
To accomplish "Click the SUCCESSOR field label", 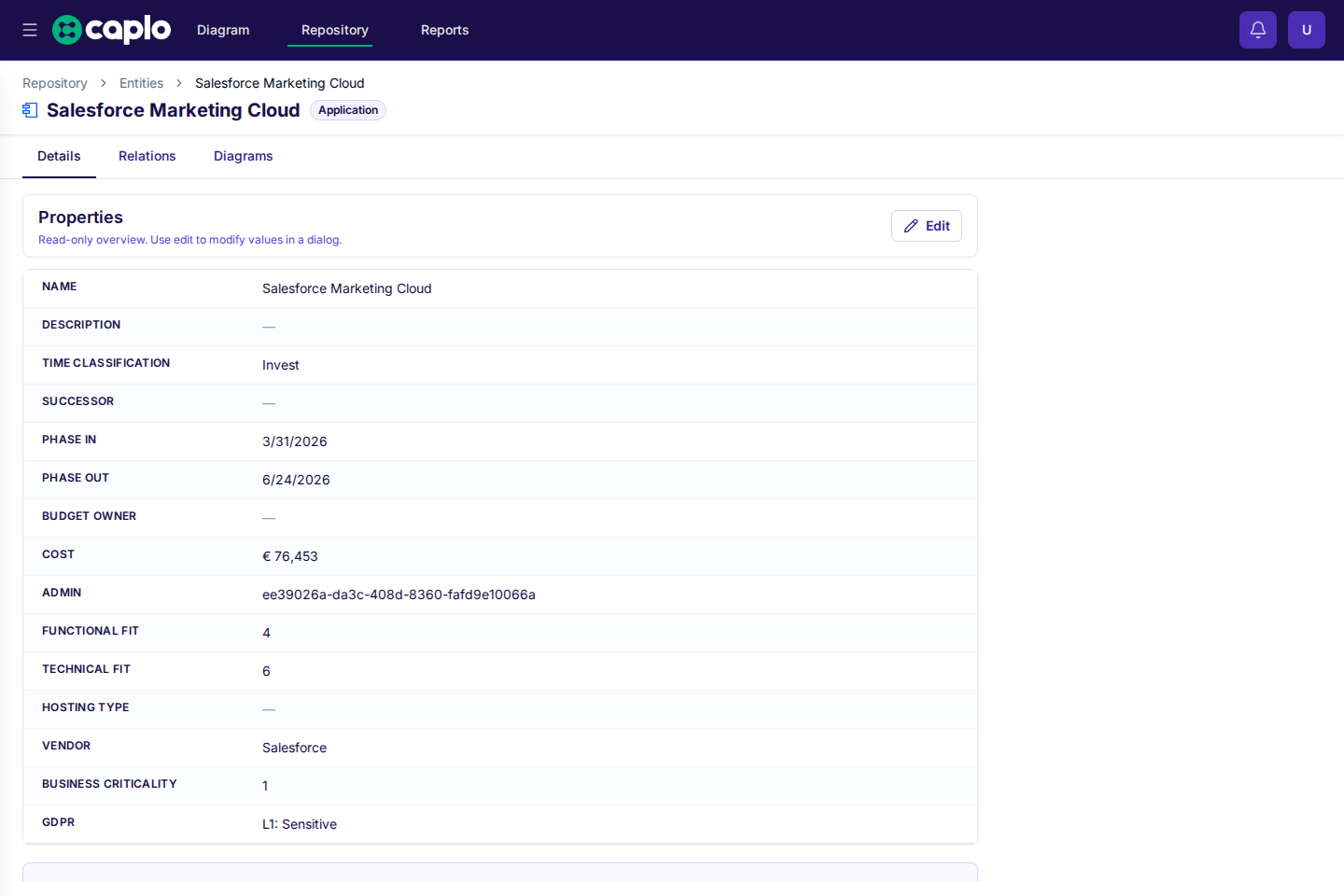I will coord(78,401).
